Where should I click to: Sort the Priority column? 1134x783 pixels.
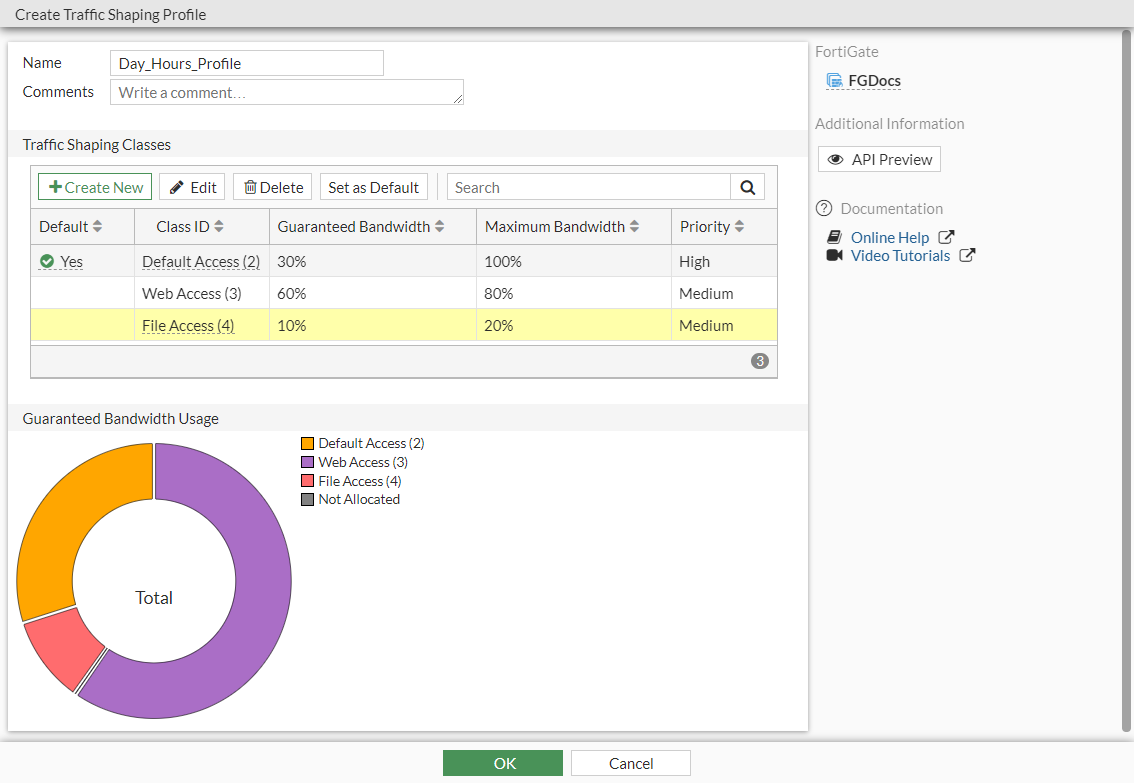click(737, 226)
